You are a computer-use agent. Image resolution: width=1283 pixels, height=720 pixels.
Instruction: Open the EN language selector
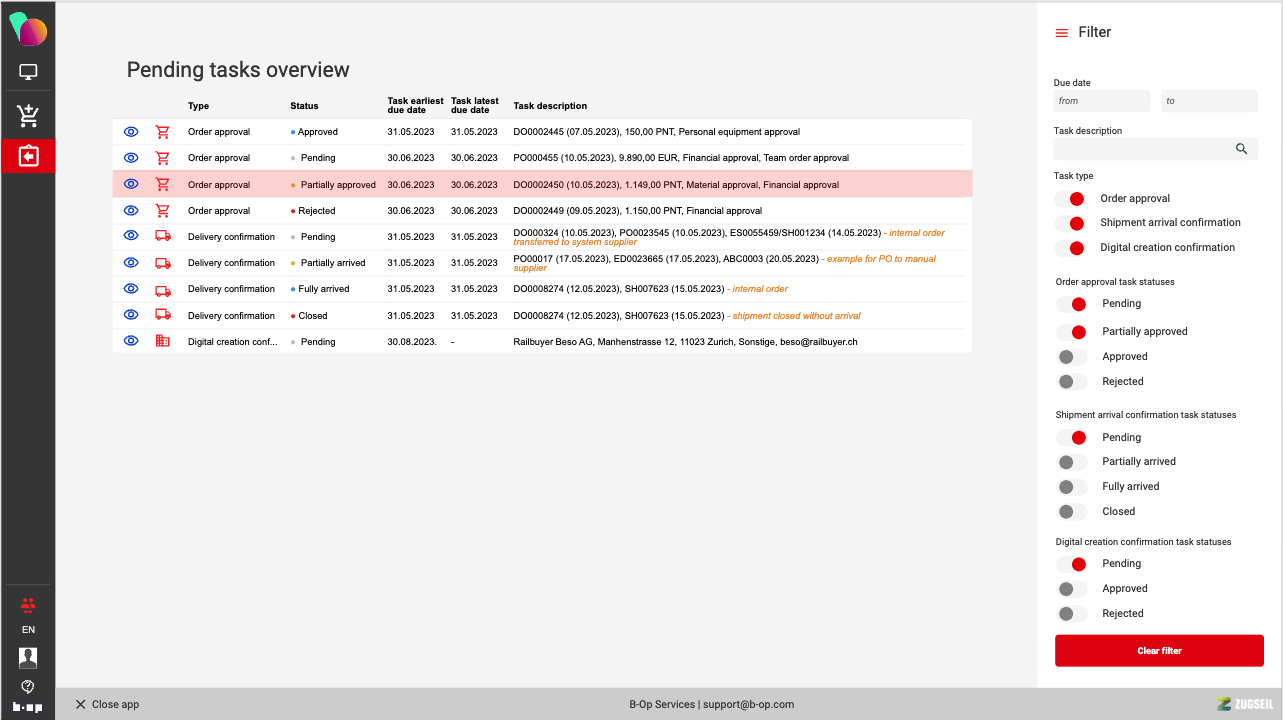[x=28, y=630]
